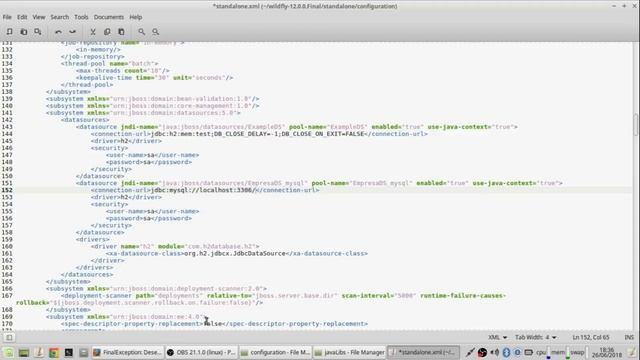Click the jdbc:h2:mem:test connection-url text
640x360 pixels.
[258, 134]
